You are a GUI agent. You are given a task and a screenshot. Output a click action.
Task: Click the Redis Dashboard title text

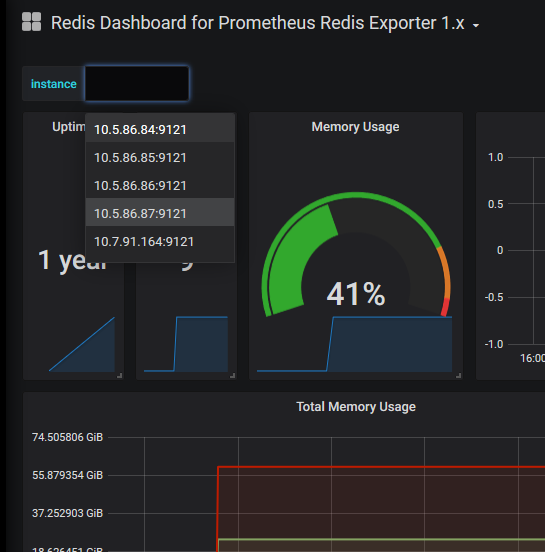pyautogui.click(x=258, y=23)
